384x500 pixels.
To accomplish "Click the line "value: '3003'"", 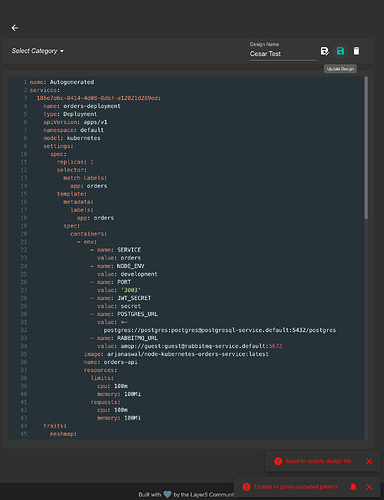I will (119, 290).
